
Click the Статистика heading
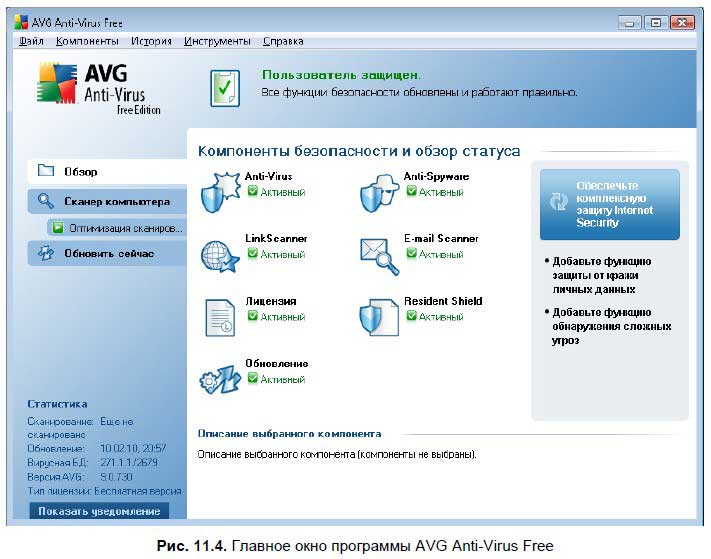pos(57,404)
